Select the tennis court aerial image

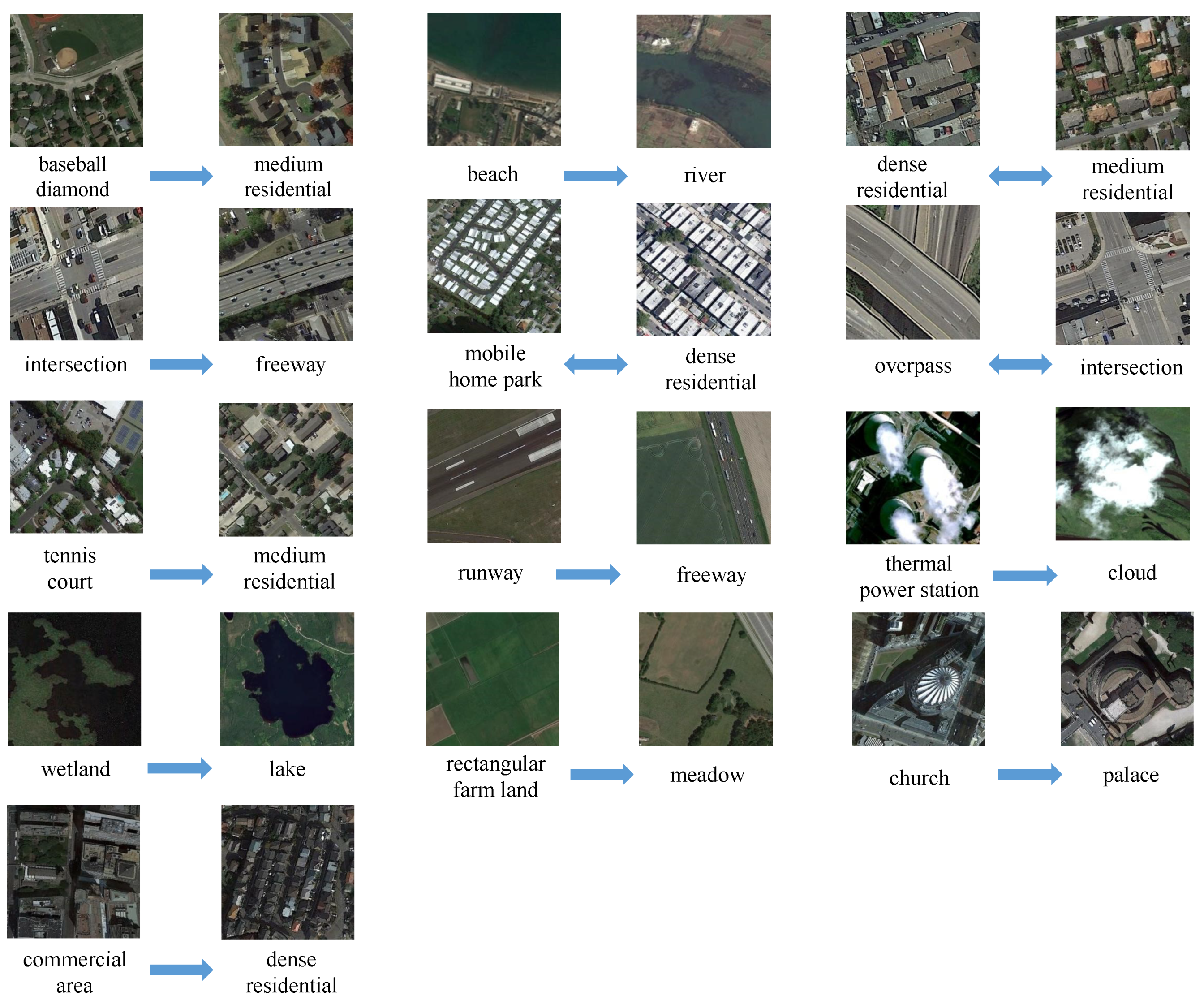click(x=76, y=467)
